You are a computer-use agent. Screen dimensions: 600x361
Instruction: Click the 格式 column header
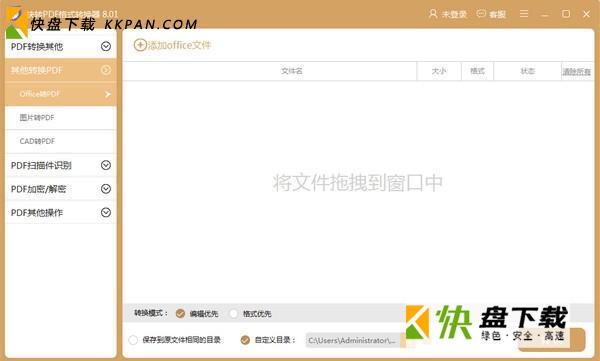pos(478,71)
